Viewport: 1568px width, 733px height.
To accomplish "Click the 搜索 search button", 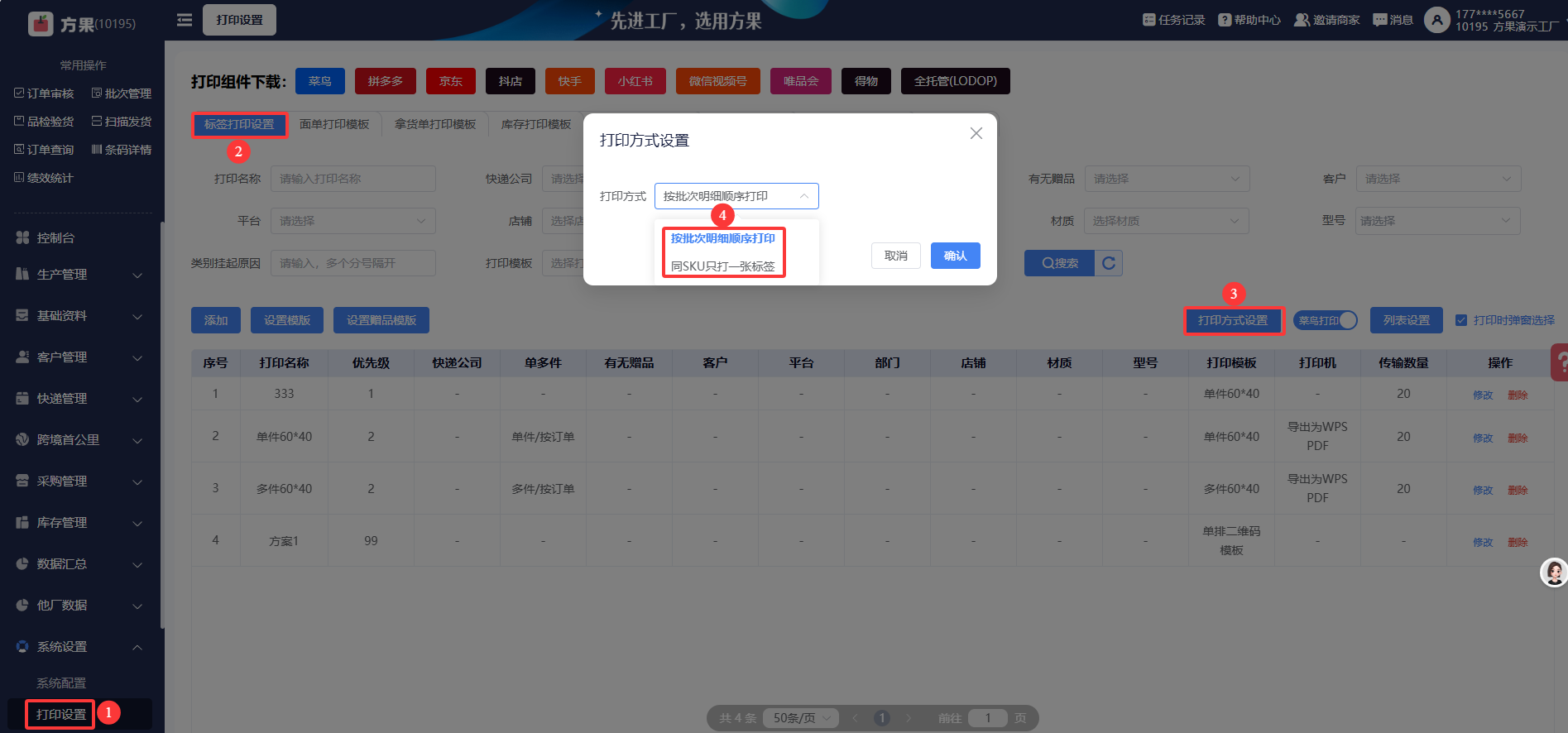I will [x=1060, y=263].
